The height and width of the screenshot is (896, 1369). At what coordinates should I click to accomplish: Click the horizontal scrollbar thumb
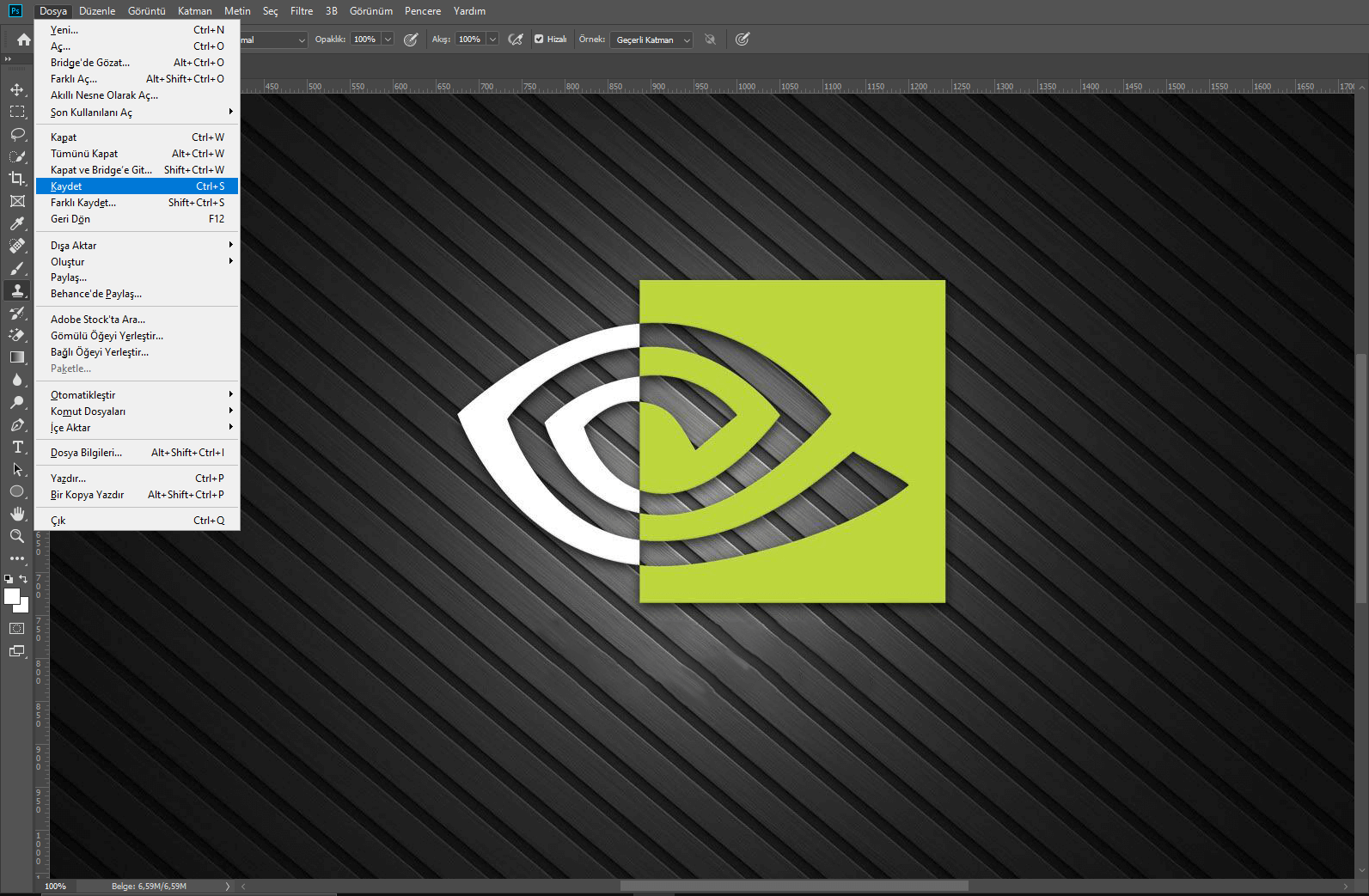(794, 886)
